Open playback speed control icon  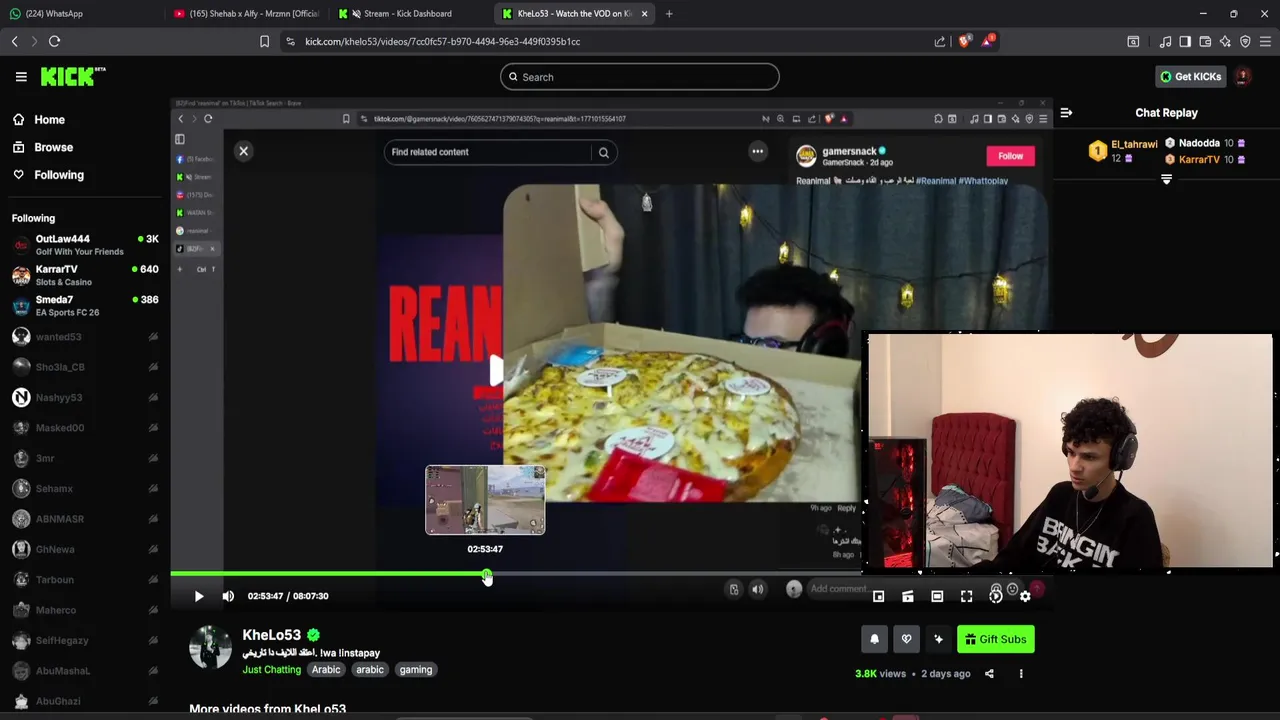(x=996, y=596)
